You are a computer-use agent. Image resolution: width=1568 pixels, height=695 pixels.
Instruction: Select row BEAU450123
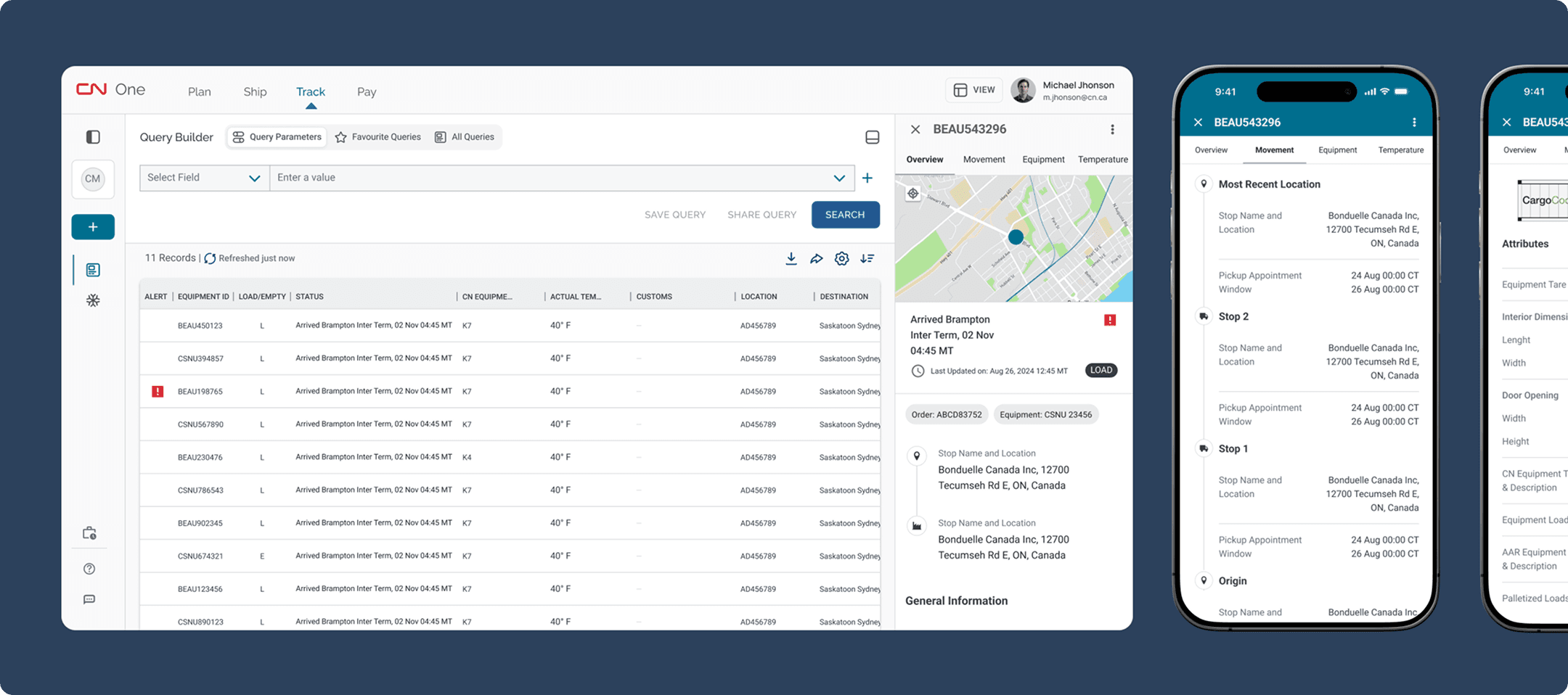point(510,326)
